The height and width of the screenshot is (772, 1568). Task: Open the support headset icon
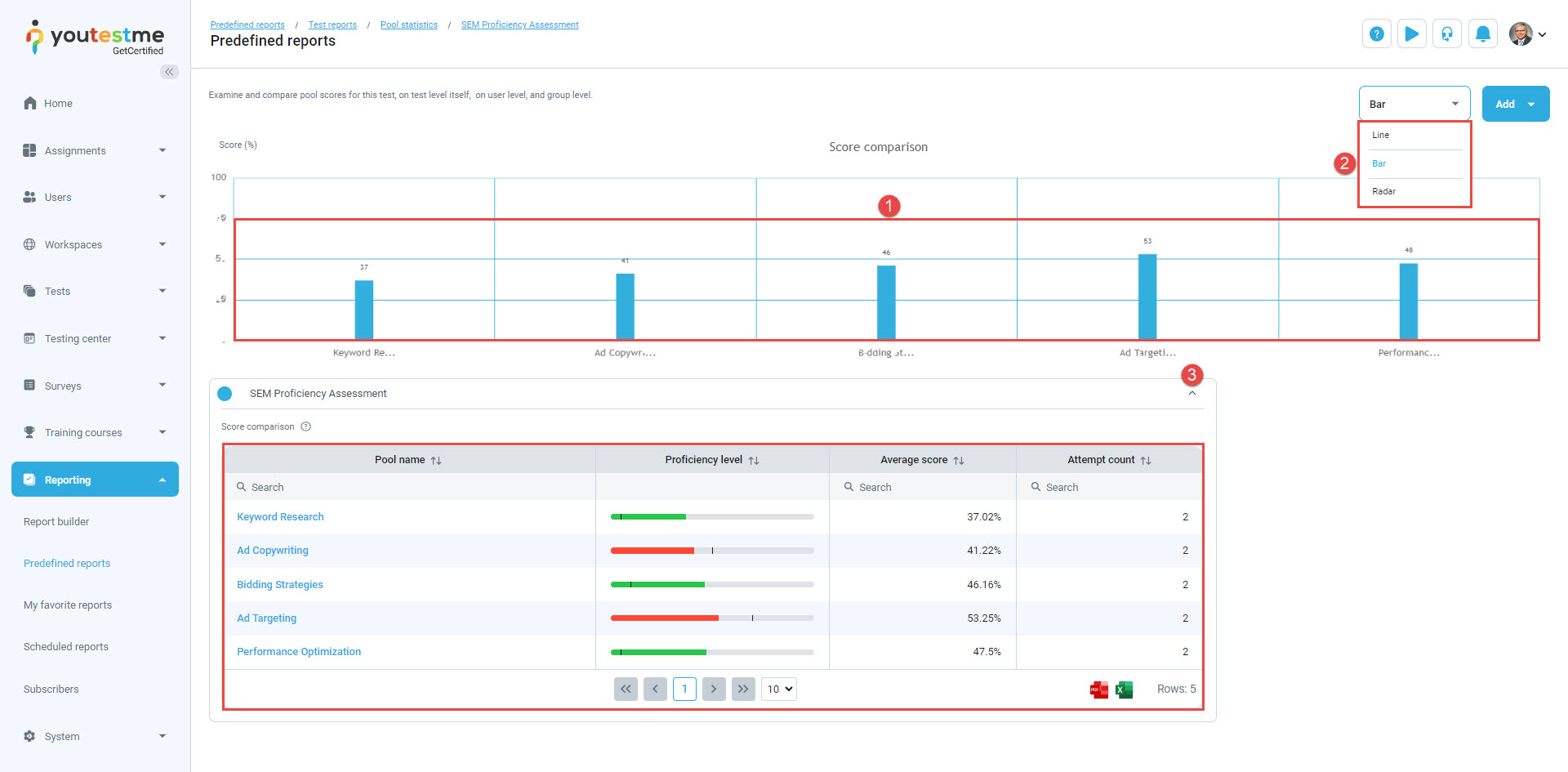(x=1446, y=34)
